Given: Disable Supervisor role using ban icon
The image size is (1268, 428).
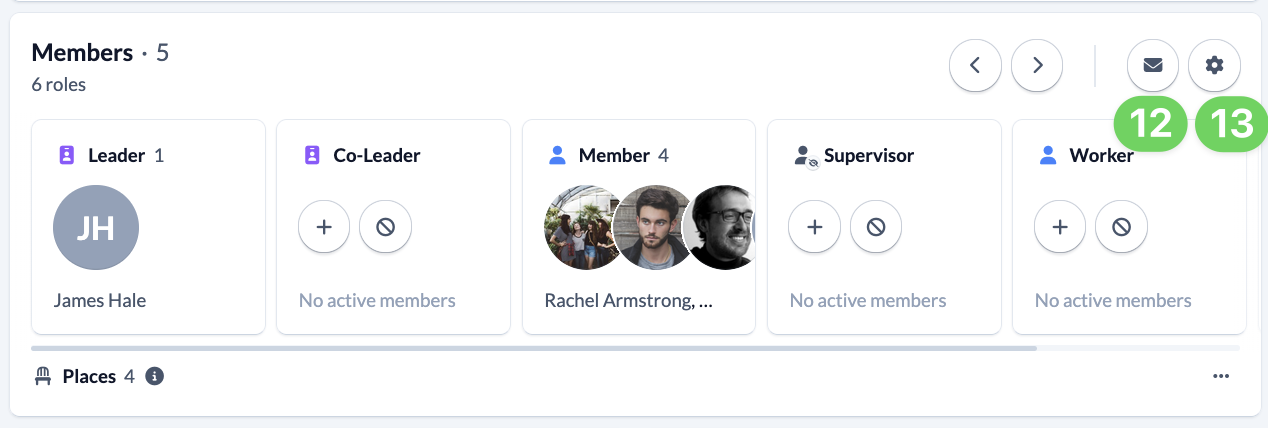Looking at the screenshot, I should [x=876, y=227].
